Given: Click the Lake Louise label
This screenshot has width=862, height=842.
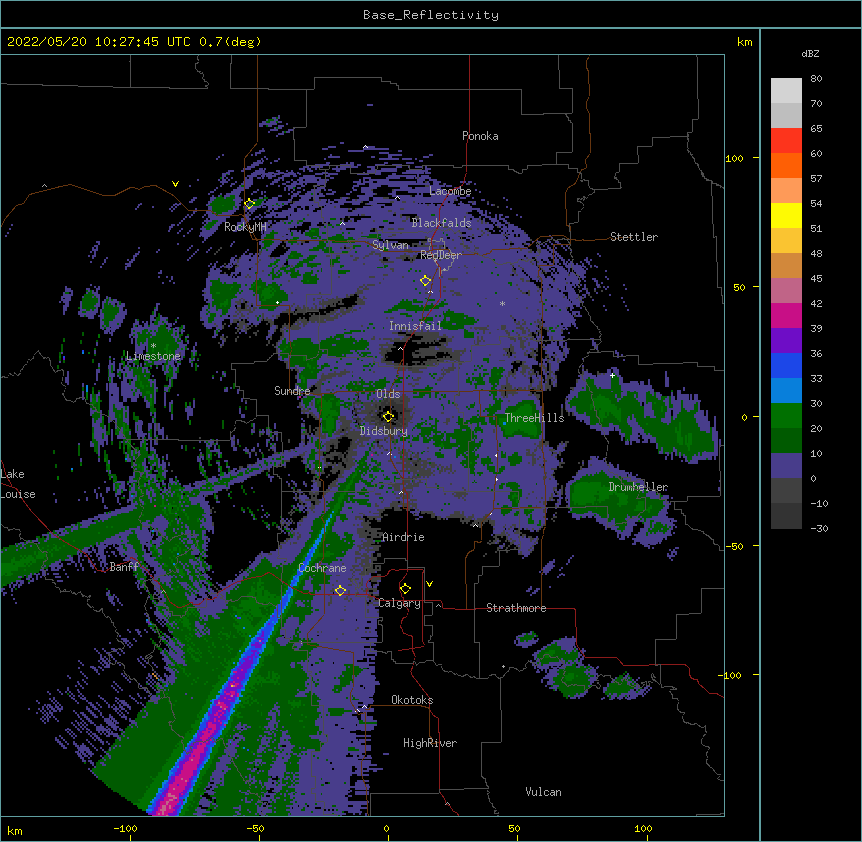Looking at the screenshot, I should click(x=18, y=484).
